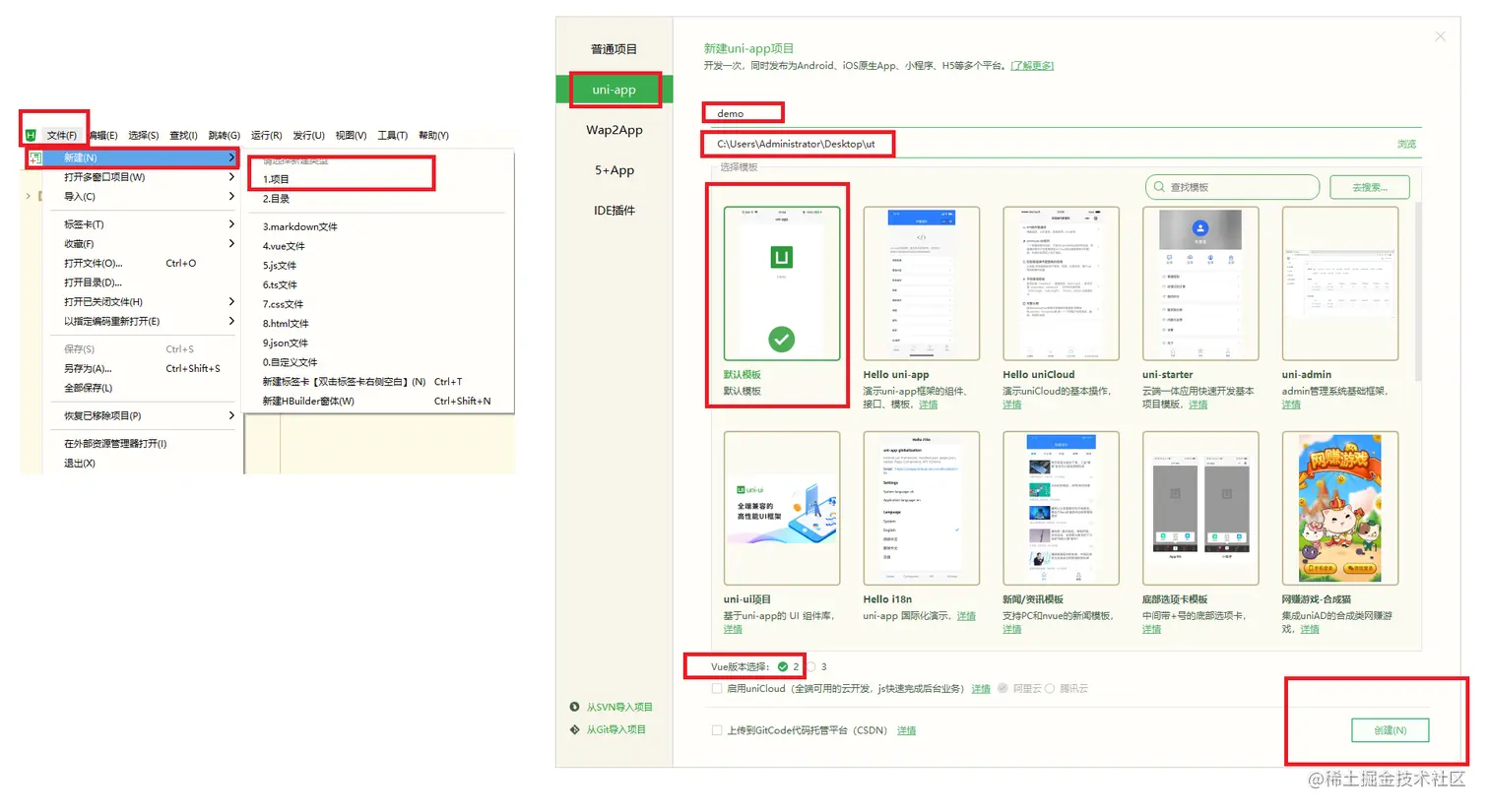Click the template list vertical scrollbar
Viewport: 1489px width, 812px height.
click(1418, 291)
